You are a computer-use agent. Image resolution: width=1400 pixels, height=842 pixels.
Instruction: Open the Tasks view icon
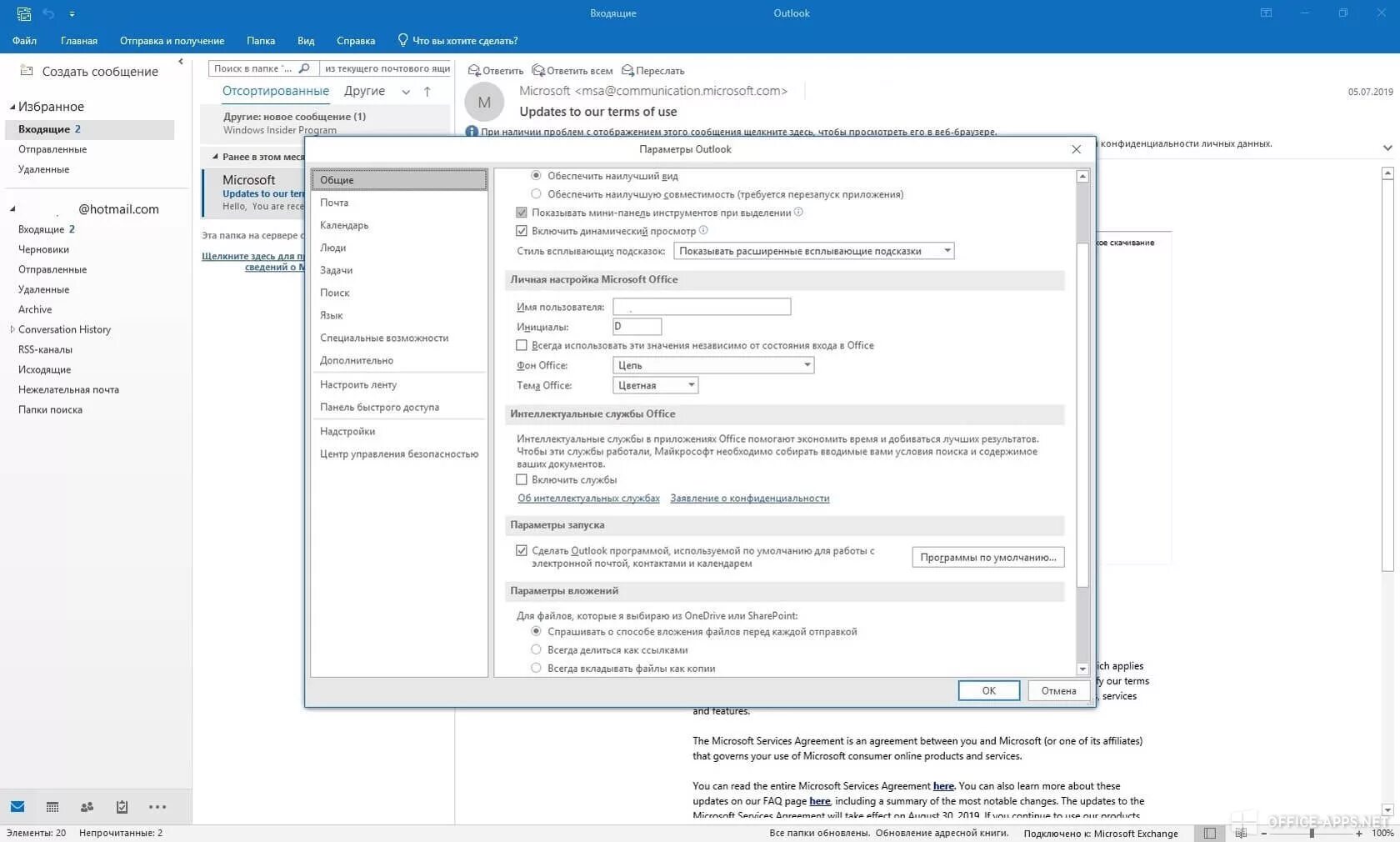(x=122, y=806)
